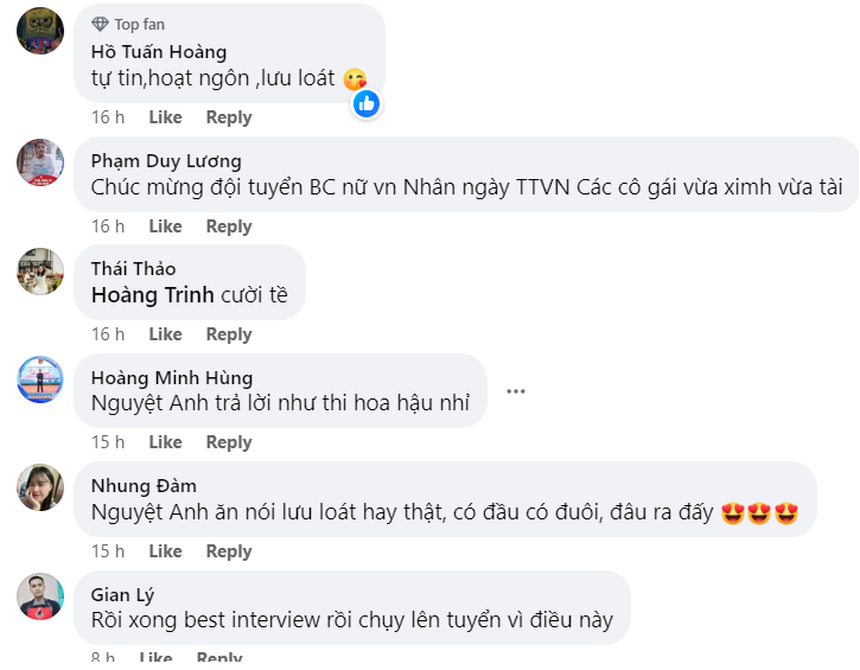The image size is (860, 670).
Task: Click Nhung Đàm's profile avatar
Action: (39, 486)
